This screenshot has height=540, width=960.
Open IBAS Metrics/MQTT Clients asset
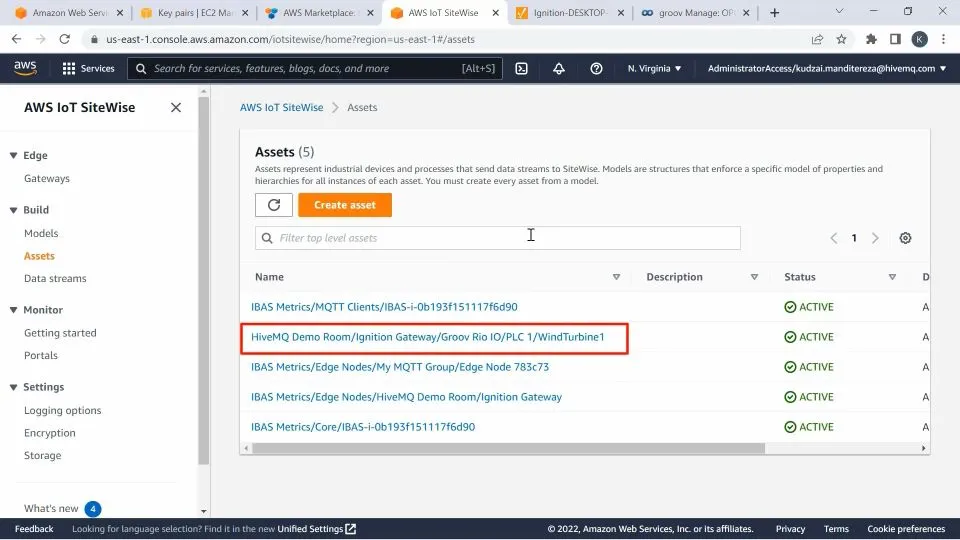[384, 307]
